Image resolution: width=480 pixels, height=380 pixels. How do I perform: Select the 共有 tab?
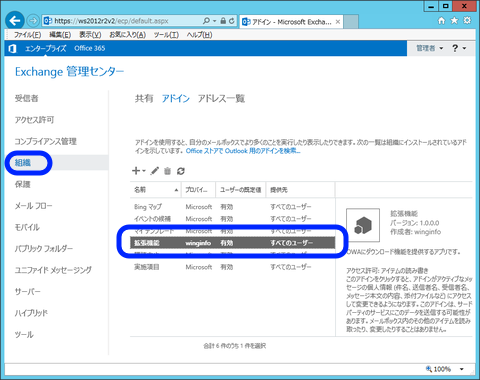pos(144,98)
